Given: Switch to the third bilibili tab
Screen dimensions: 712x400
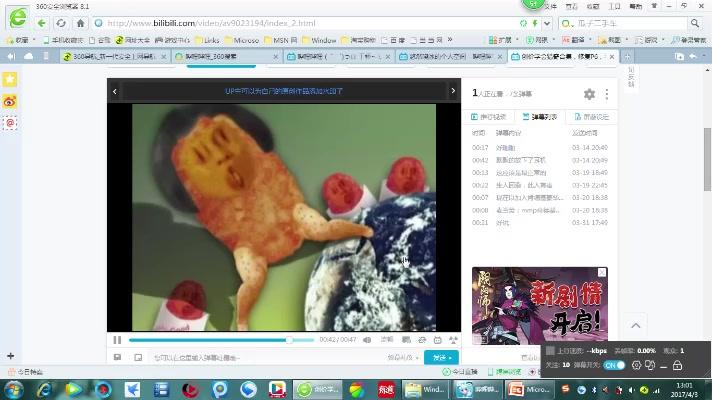Looking at the screenshot, I should [338, 56].
